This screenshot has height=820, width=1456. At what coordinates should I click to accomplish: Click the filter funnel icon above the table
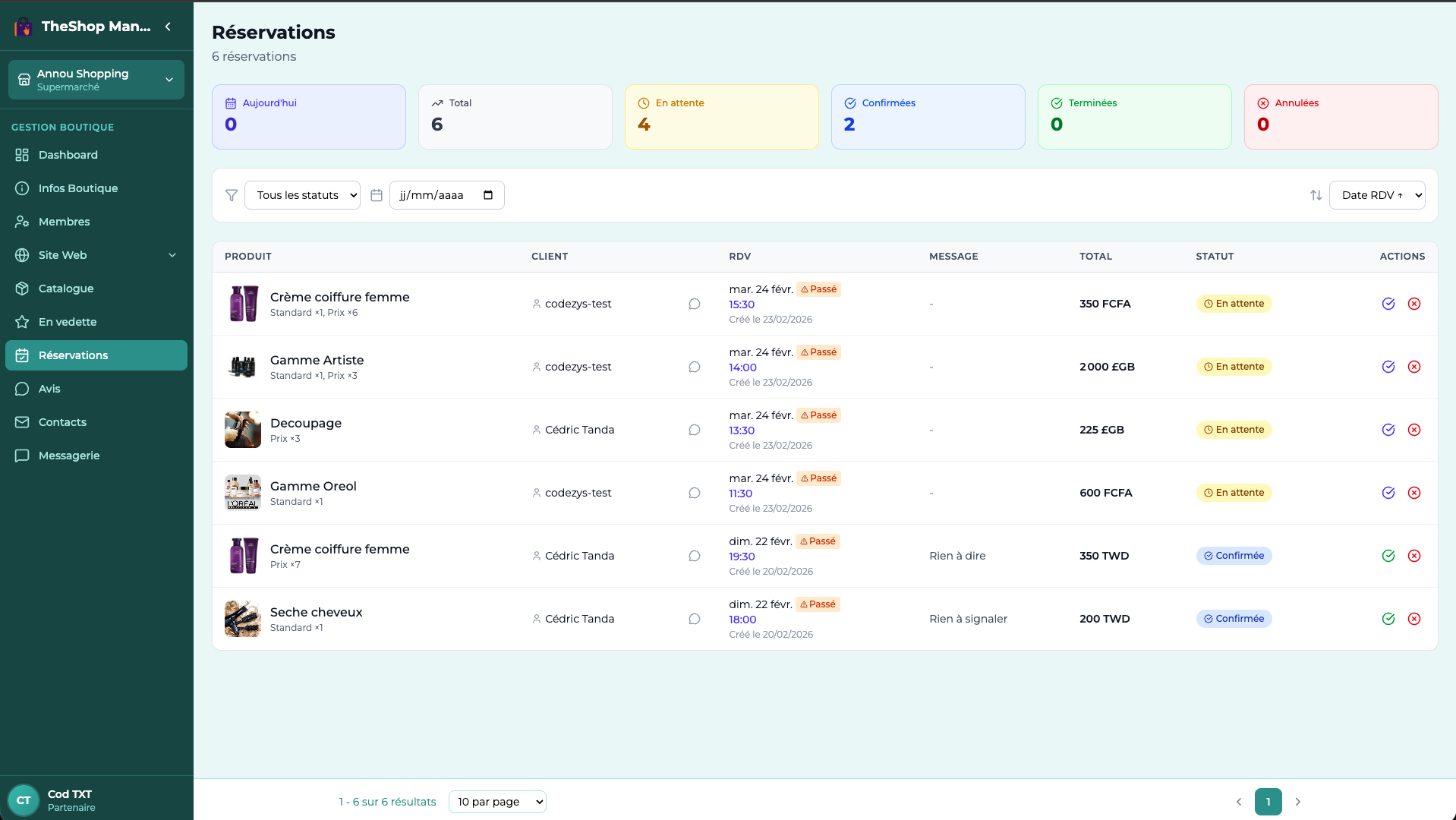tap(231, 195)
